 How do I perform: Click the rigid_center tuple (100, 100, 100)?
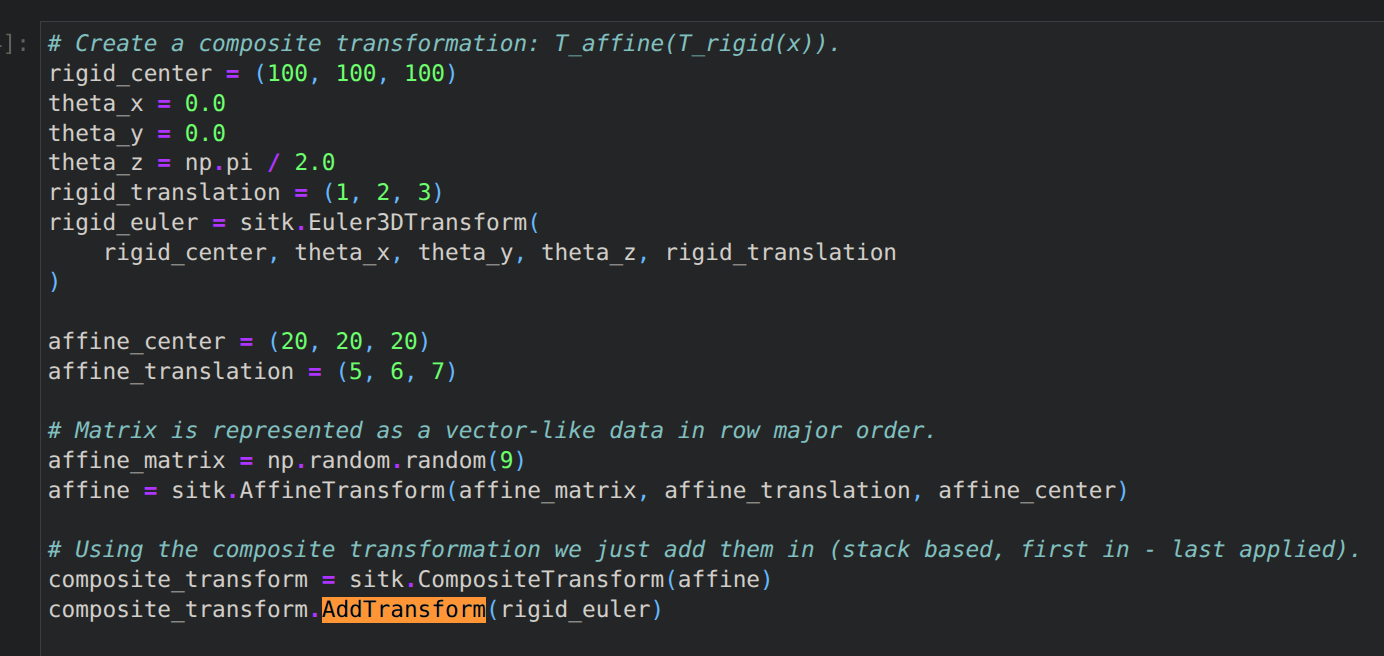coord(362,74)
